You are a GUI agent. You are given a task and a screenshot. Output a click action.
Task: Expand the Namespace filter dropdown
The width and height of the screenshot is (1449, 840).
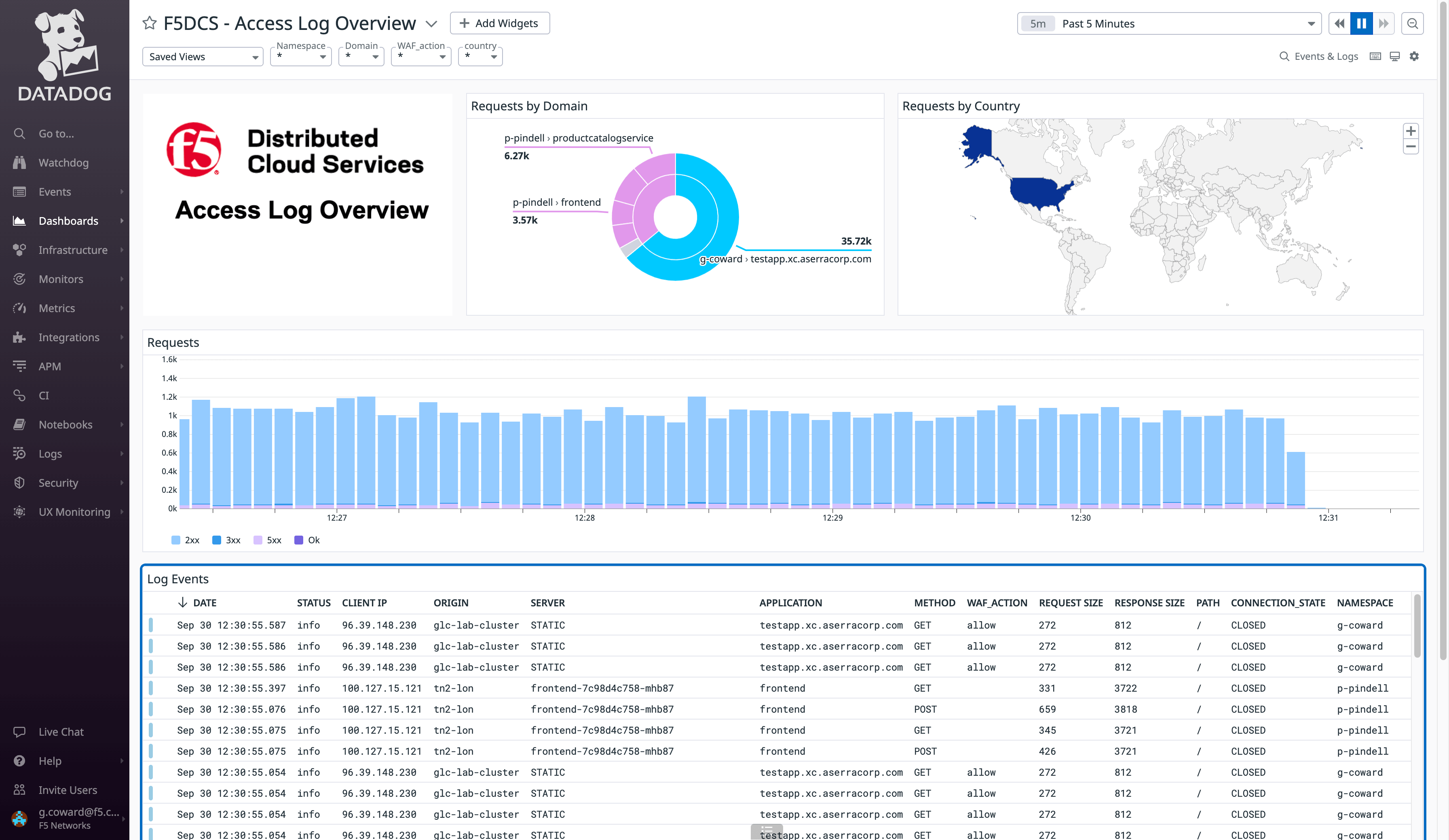[301, 56]
